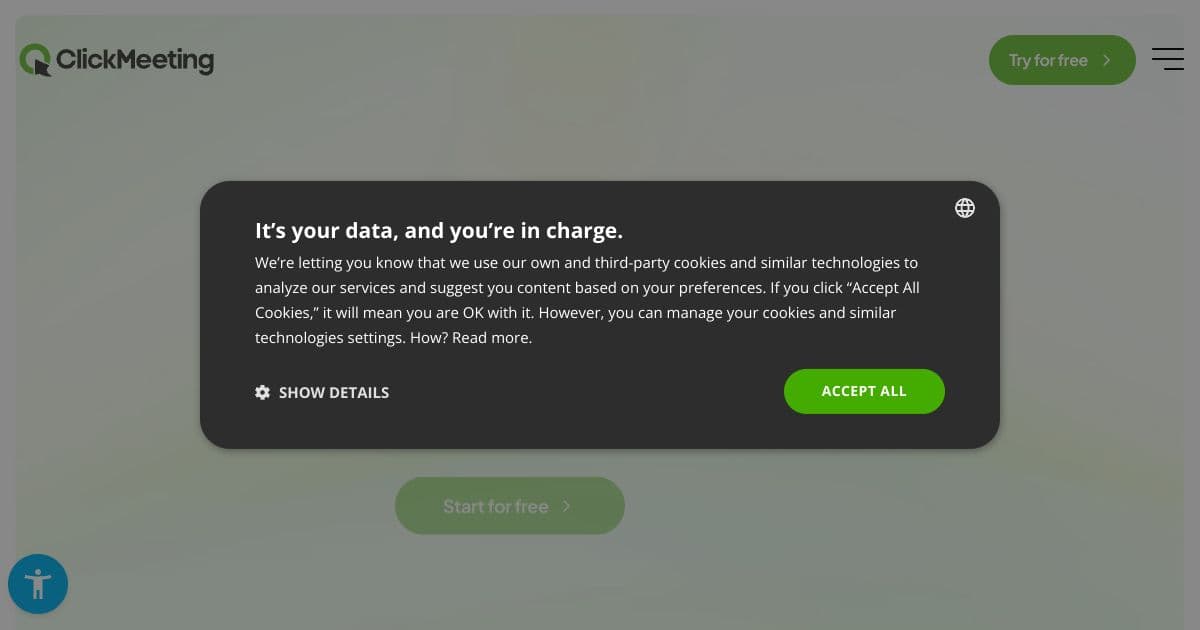Click the green ACCEPT ALL pill
Viewport: 1200px width, 630px height.
tap(864, 391)
